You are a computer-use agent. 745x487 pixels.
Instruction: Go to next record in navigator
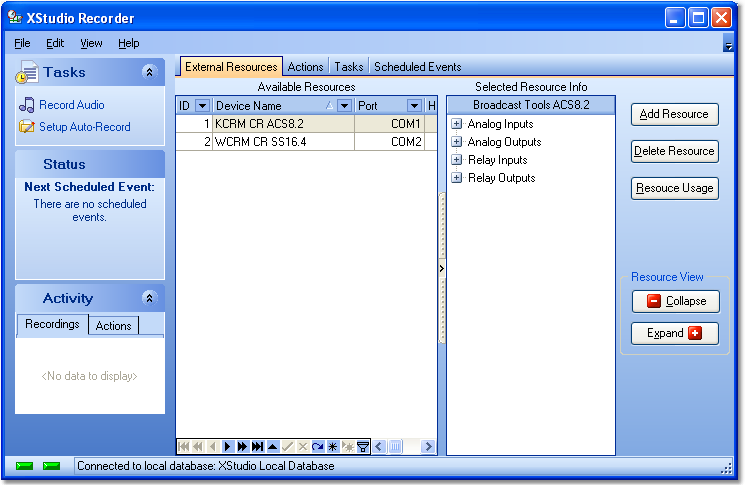pyautogui.click(x=227, y=447)
